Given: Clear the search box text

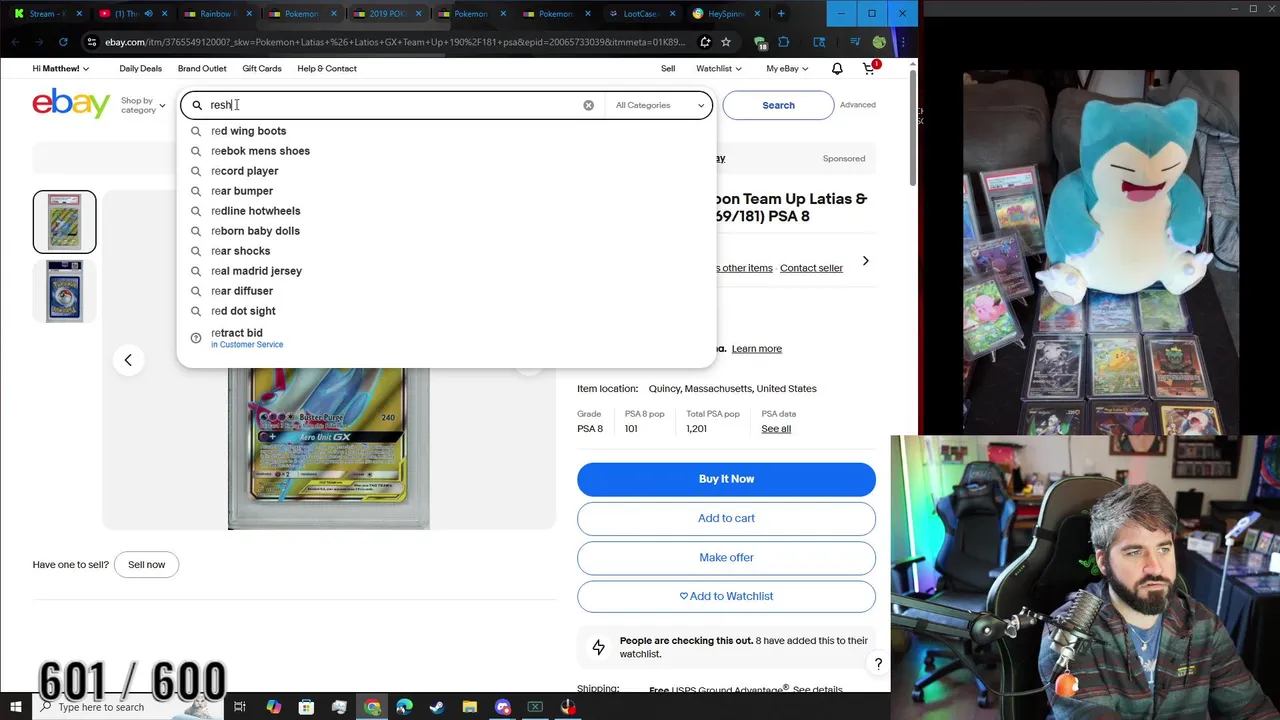Looking at the screenshot, I should (x=588, y=105).
